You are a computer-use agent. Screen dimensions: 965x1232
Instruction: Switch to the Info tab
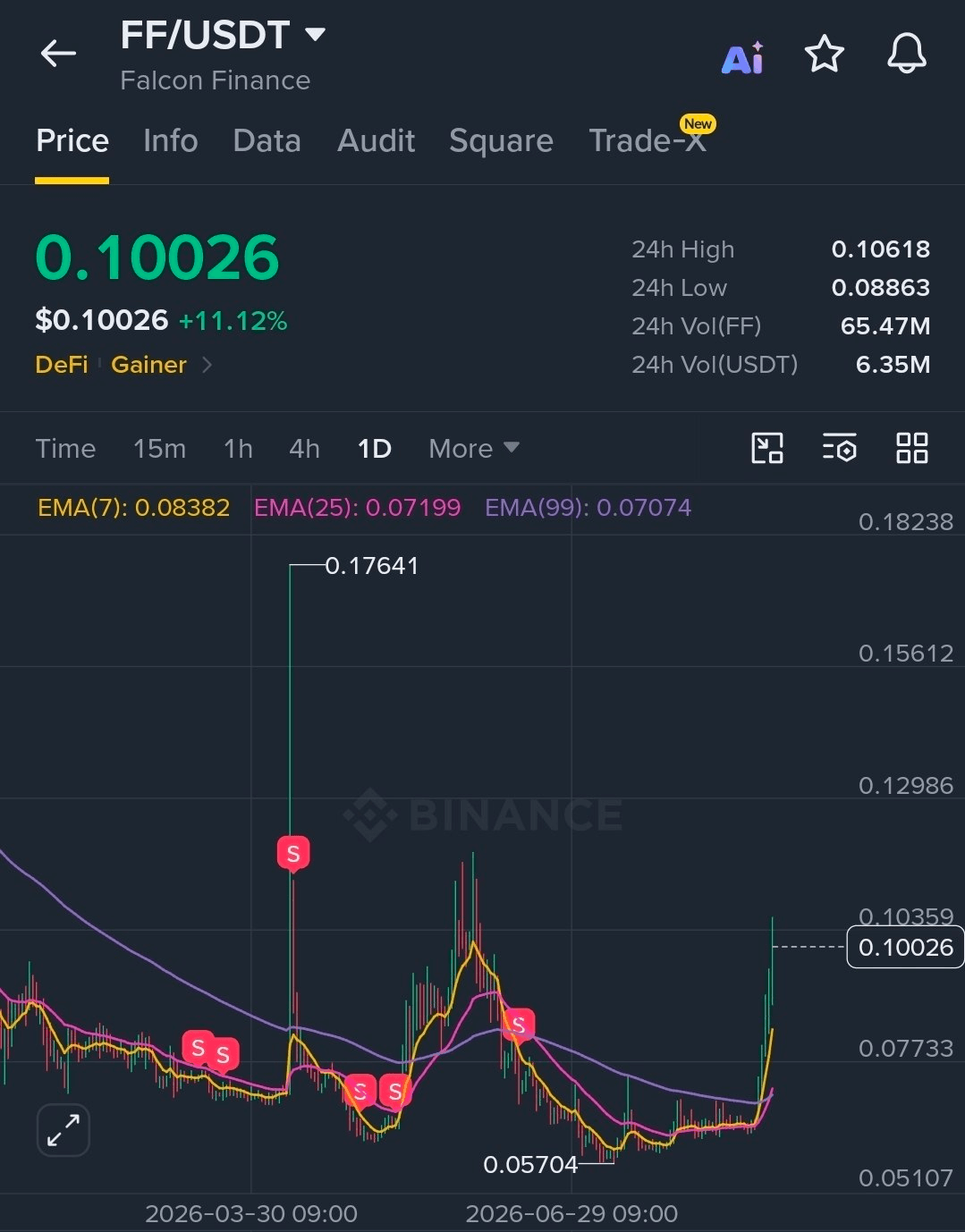tap(170, 141)
